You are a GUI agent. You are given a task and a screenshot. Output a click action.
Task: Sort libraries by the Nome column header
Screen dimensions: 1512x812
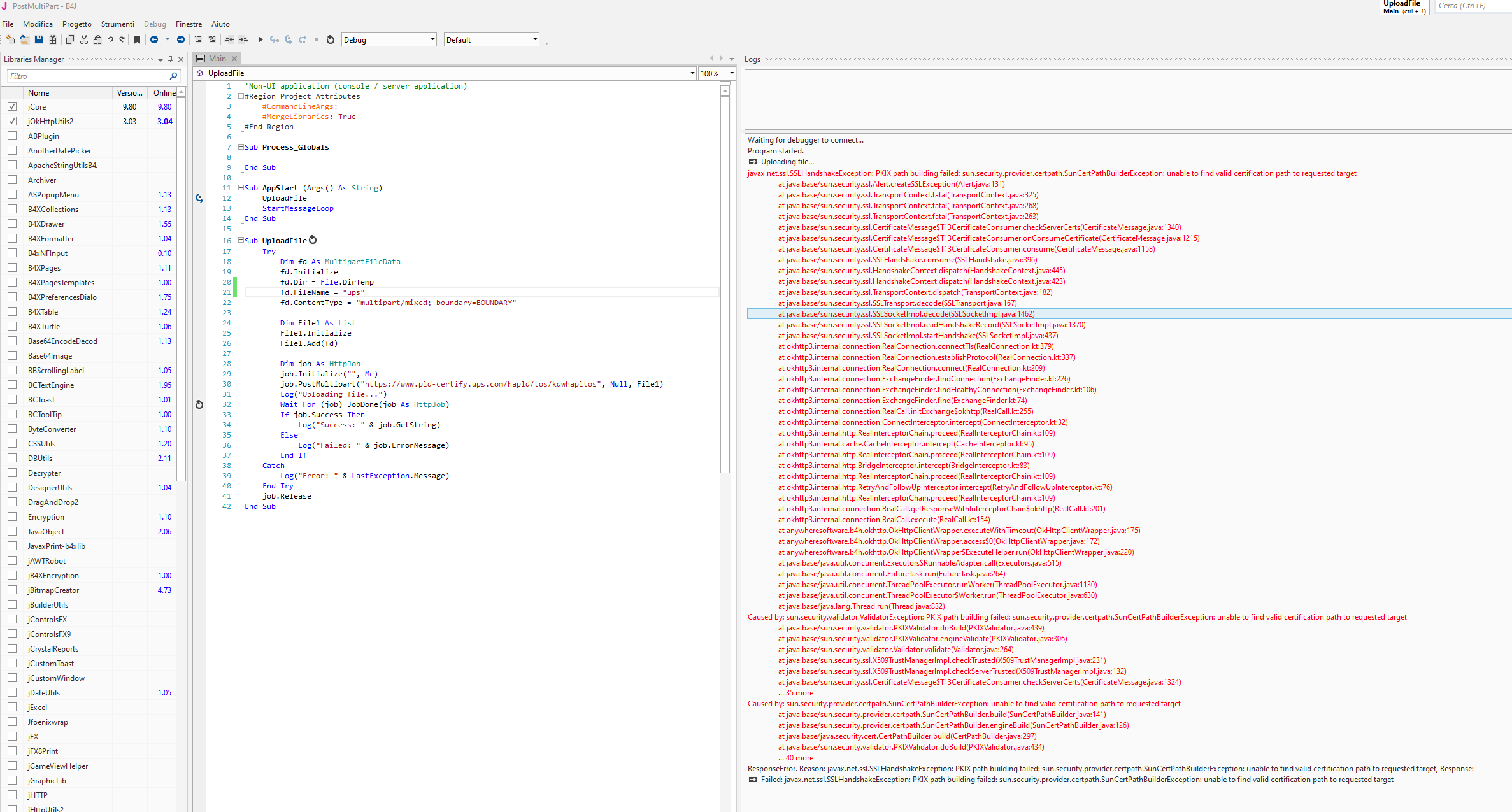click(38, 92)
